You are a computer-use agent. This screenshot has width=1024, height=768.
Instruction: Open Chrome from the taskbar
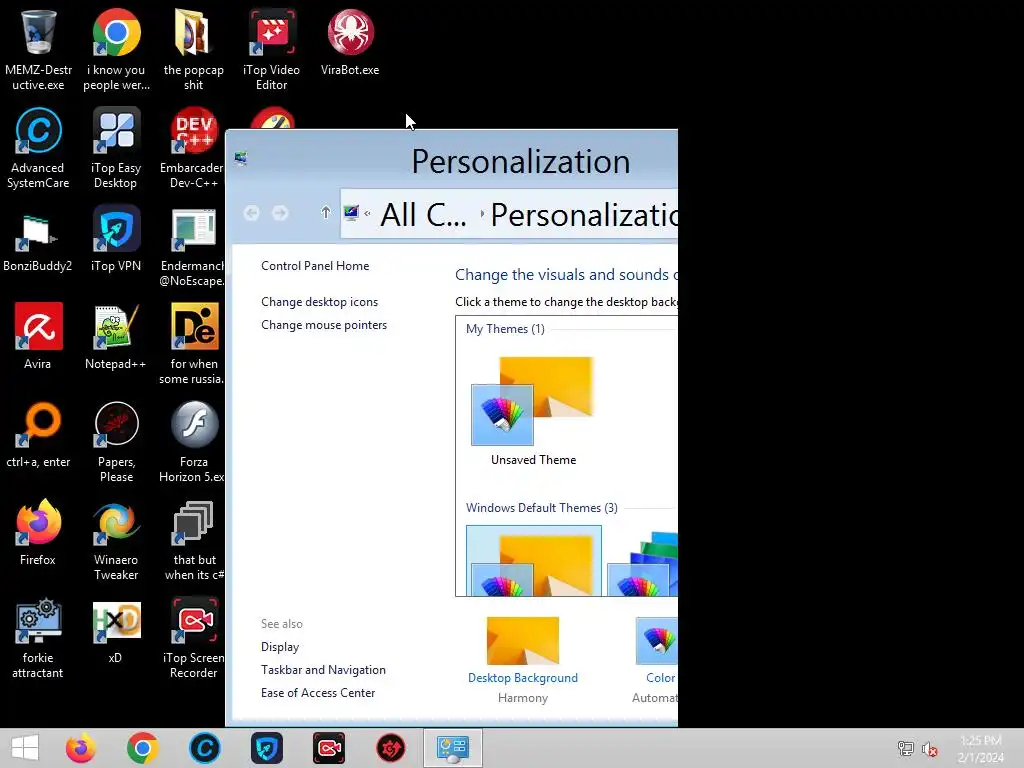tap(142, 748)
